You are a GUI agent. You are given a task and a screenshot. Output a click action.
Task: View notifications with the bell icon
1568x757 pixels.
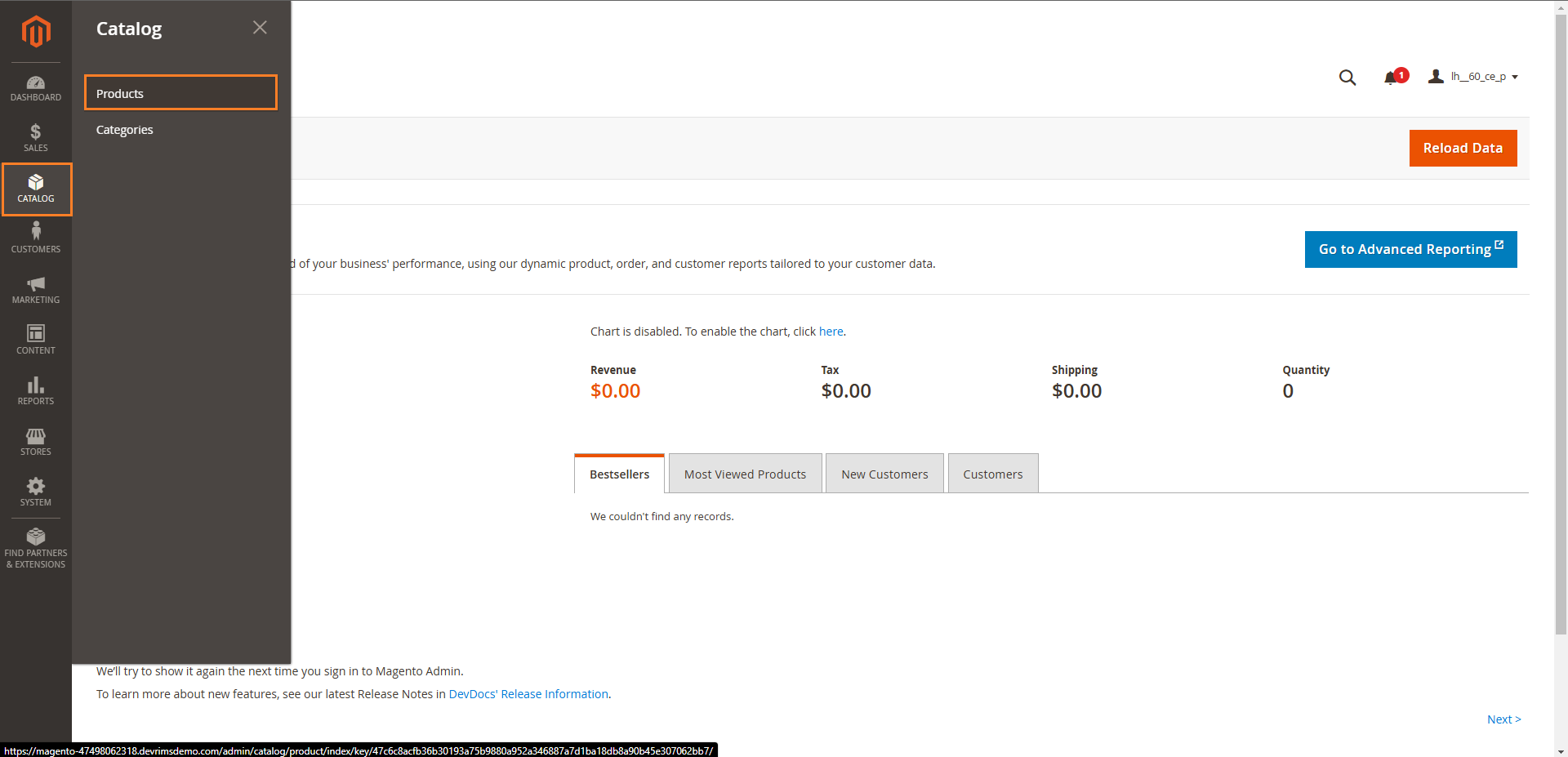pyautogui.click(x=1392, y=77)
